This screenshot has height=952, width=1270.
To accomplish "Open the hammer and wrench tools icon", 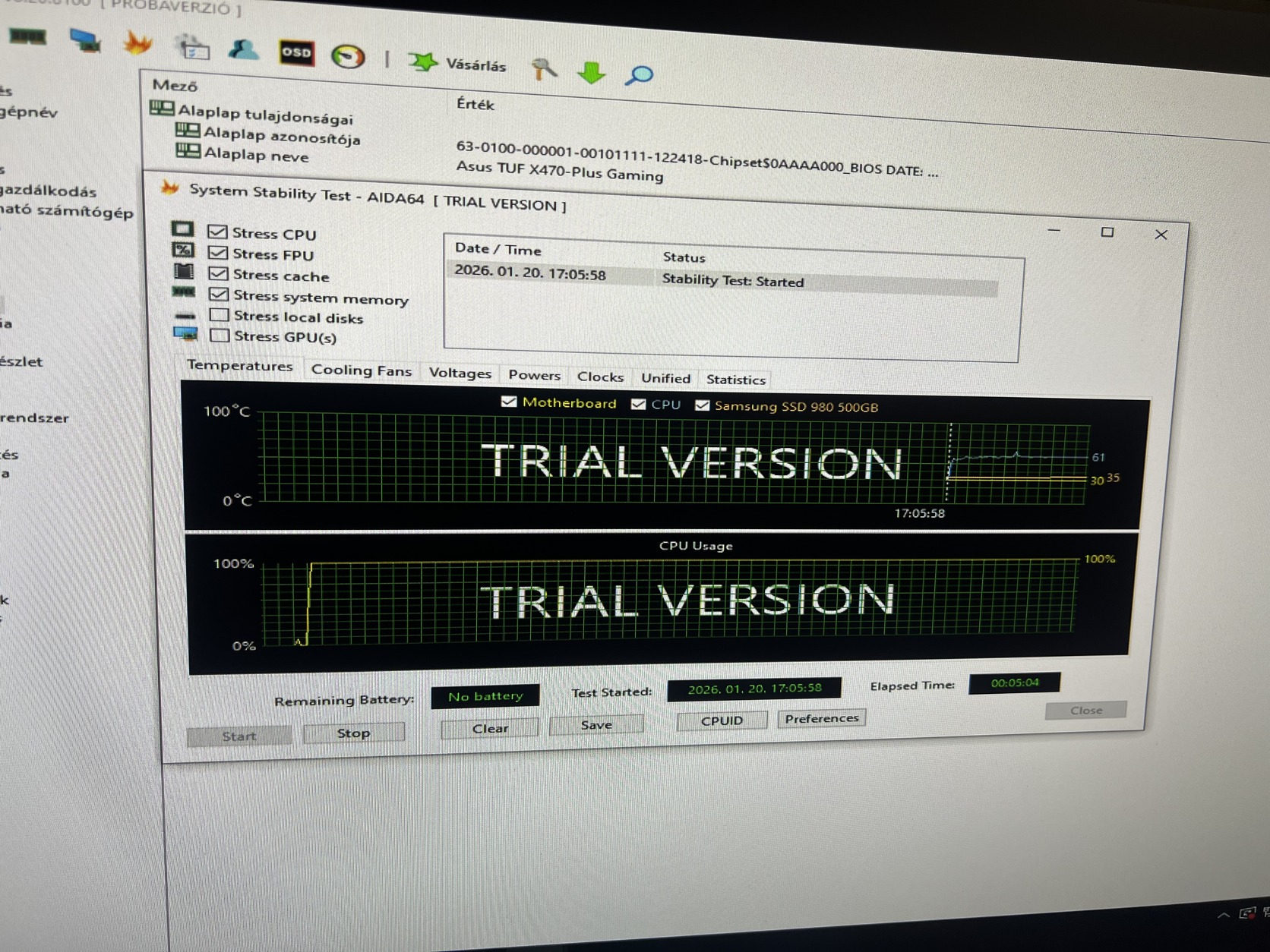I will click(544, 69).
